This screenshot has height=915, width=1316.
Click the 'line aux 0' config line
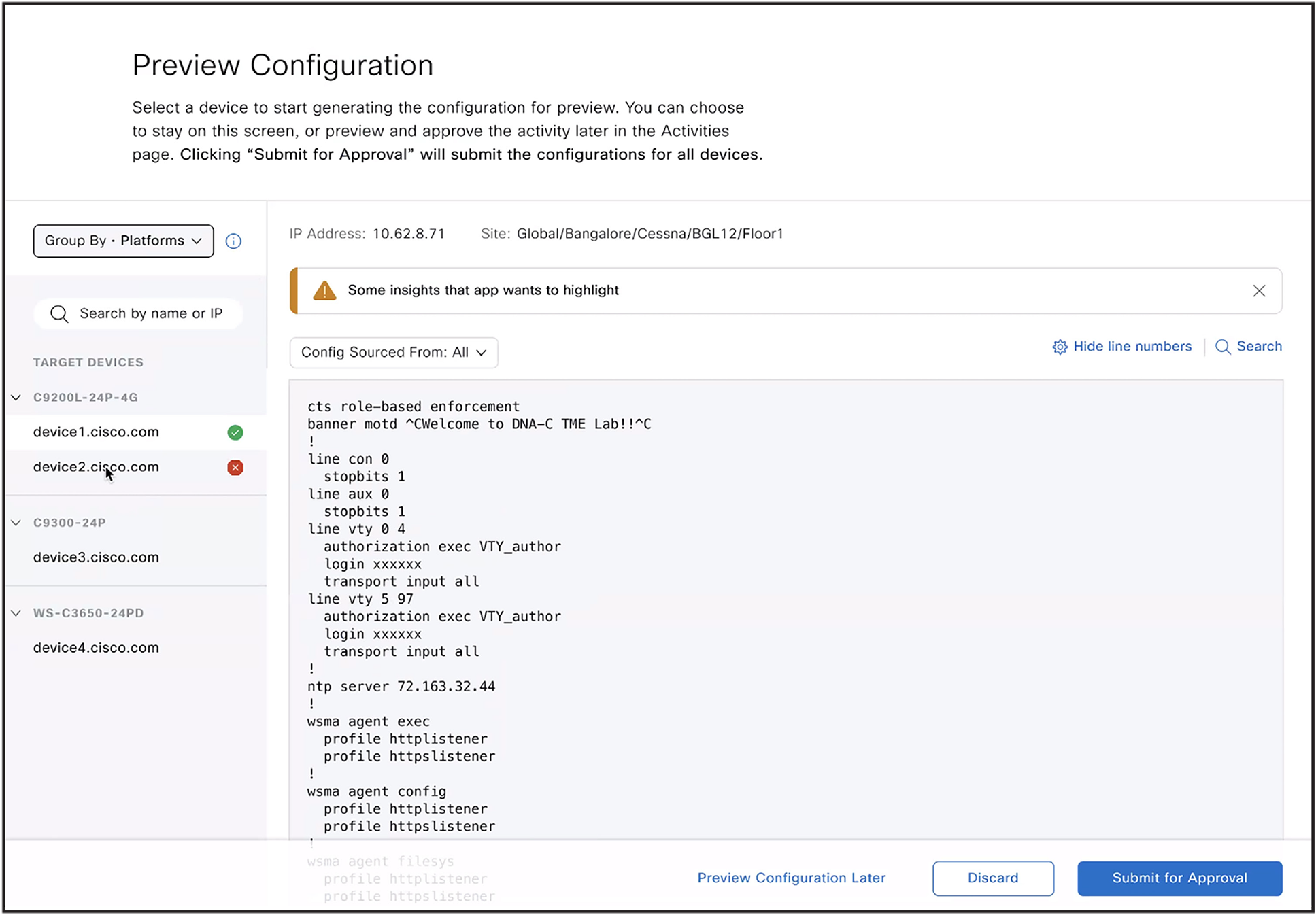tap(348, 494)
